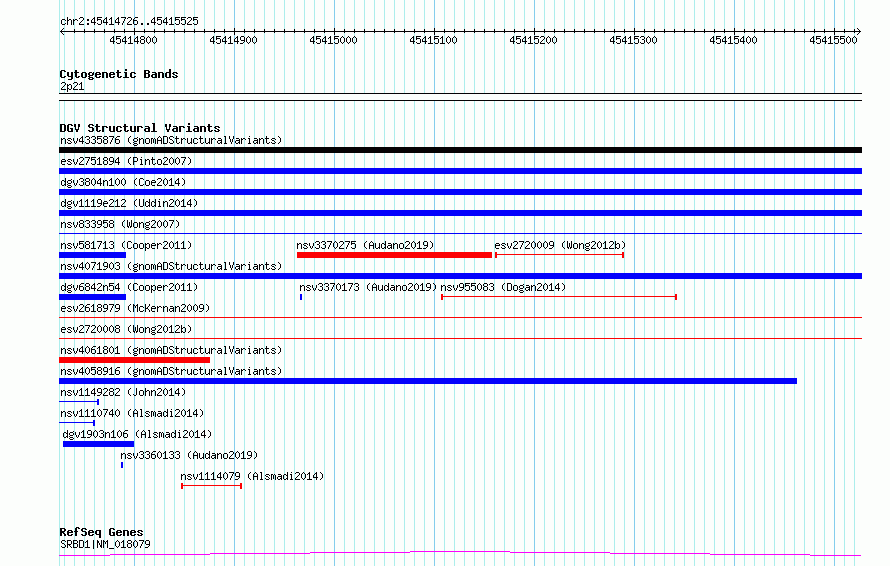Select the Cytogenetic Bands track title

click(119, 74)
